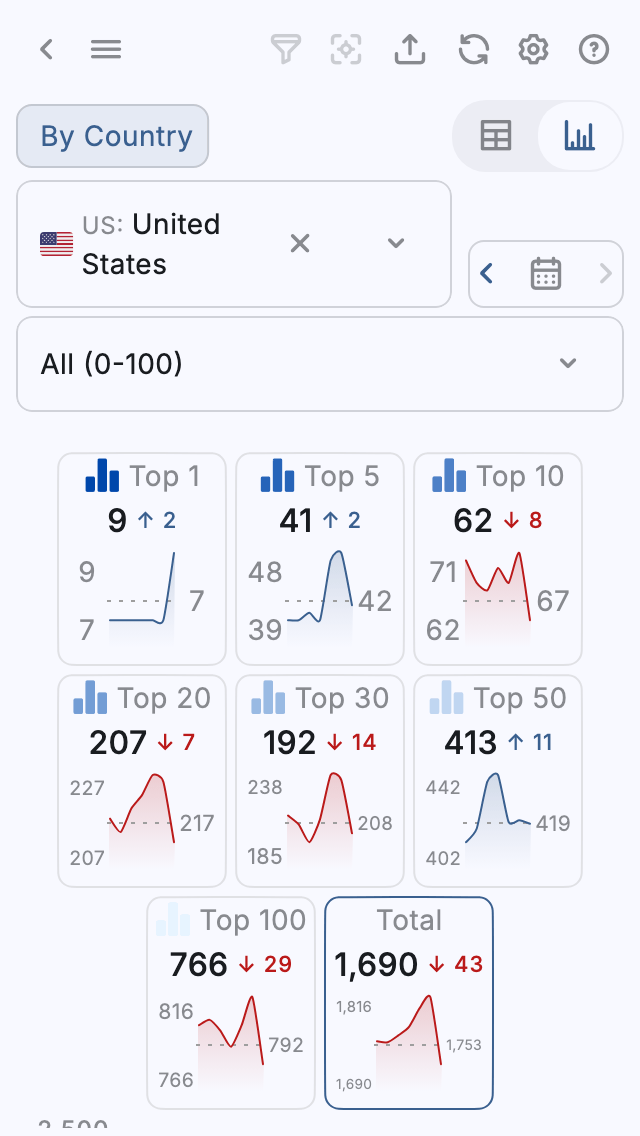Open the help question mark icon
Screen dimensions: 640x1136
point(593,49)
